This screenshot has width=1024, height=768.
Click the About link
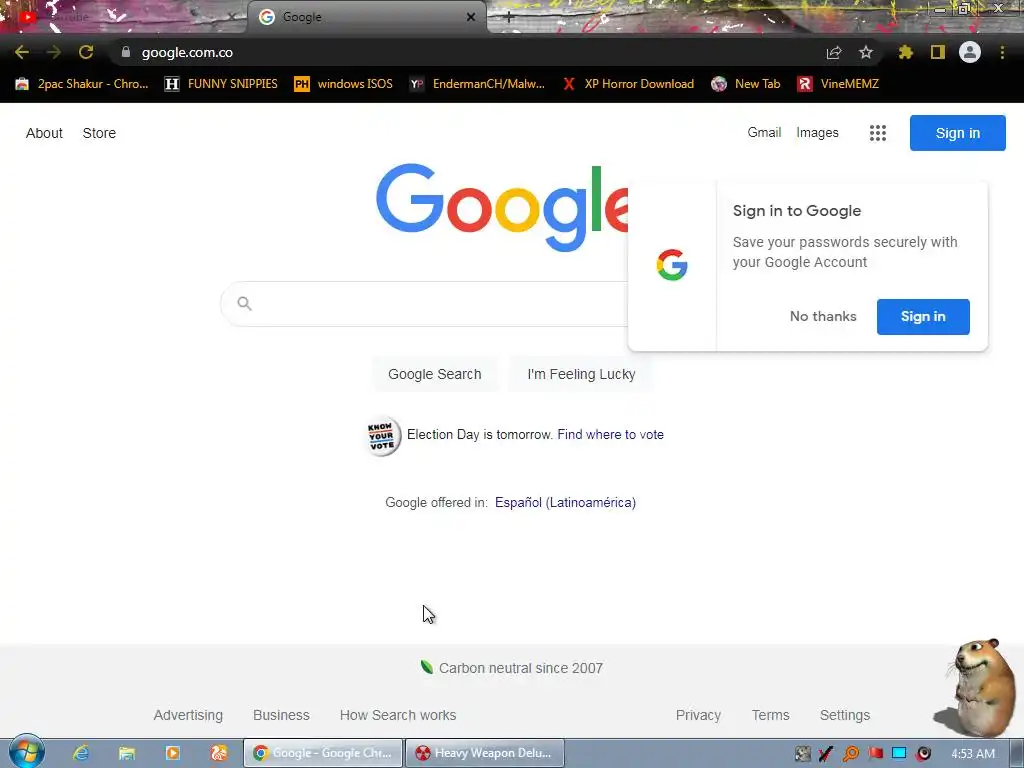[x=44, y=133]
